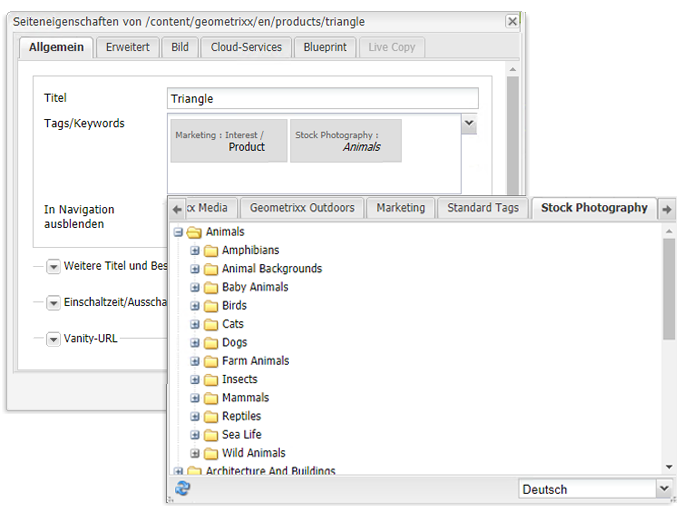Expand the Vanity-URL section
Screen dimensions: 678x507
53,339
